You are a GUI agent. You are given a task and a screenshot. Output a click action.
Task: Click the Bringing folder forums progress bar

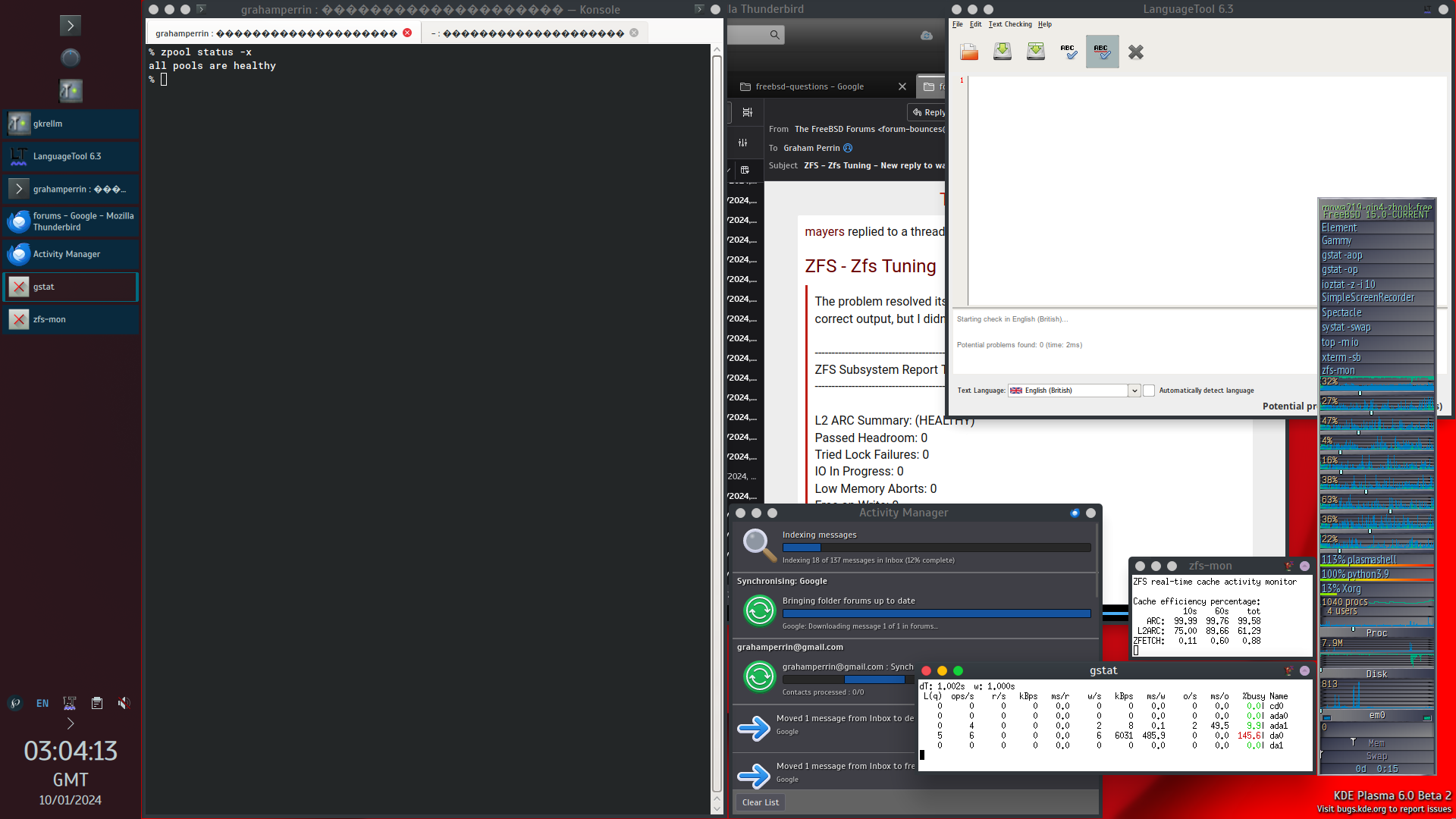coord(937,613)
